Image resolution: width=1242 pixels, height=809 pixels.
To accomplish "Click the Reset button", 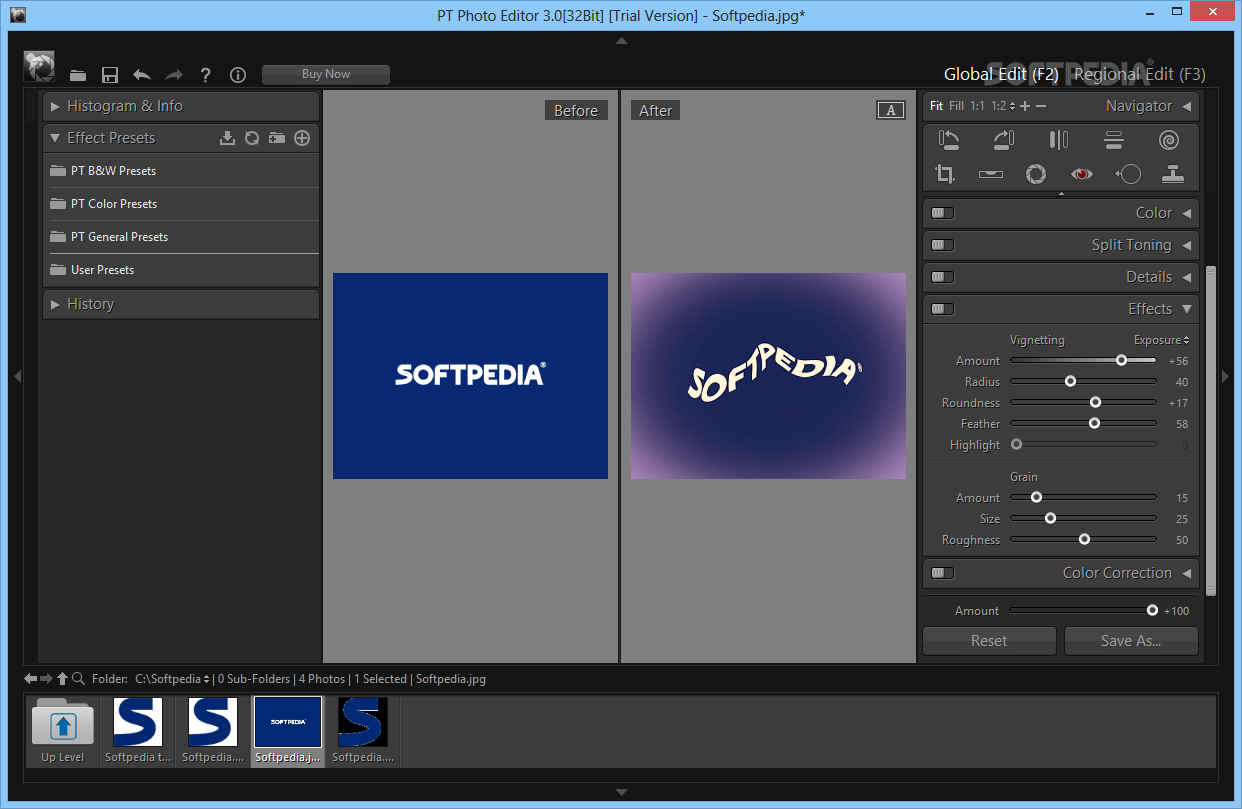I will tap(989, 641).
